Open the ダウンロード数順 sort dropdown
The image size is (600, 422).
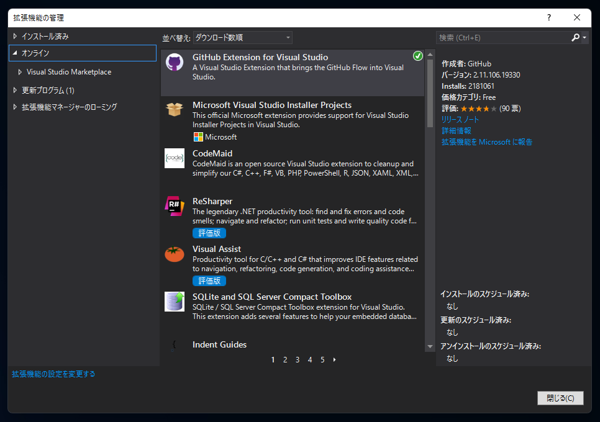(243, 37)
